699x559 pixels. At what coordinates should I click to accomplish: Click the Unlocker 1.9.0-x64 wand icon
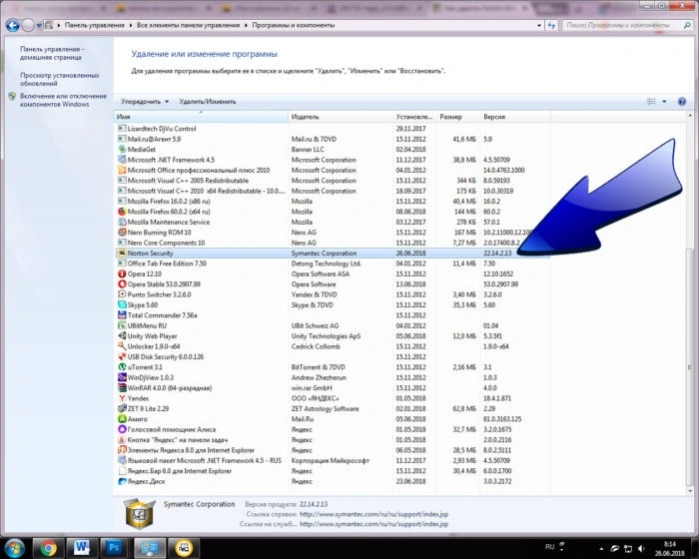122,346
